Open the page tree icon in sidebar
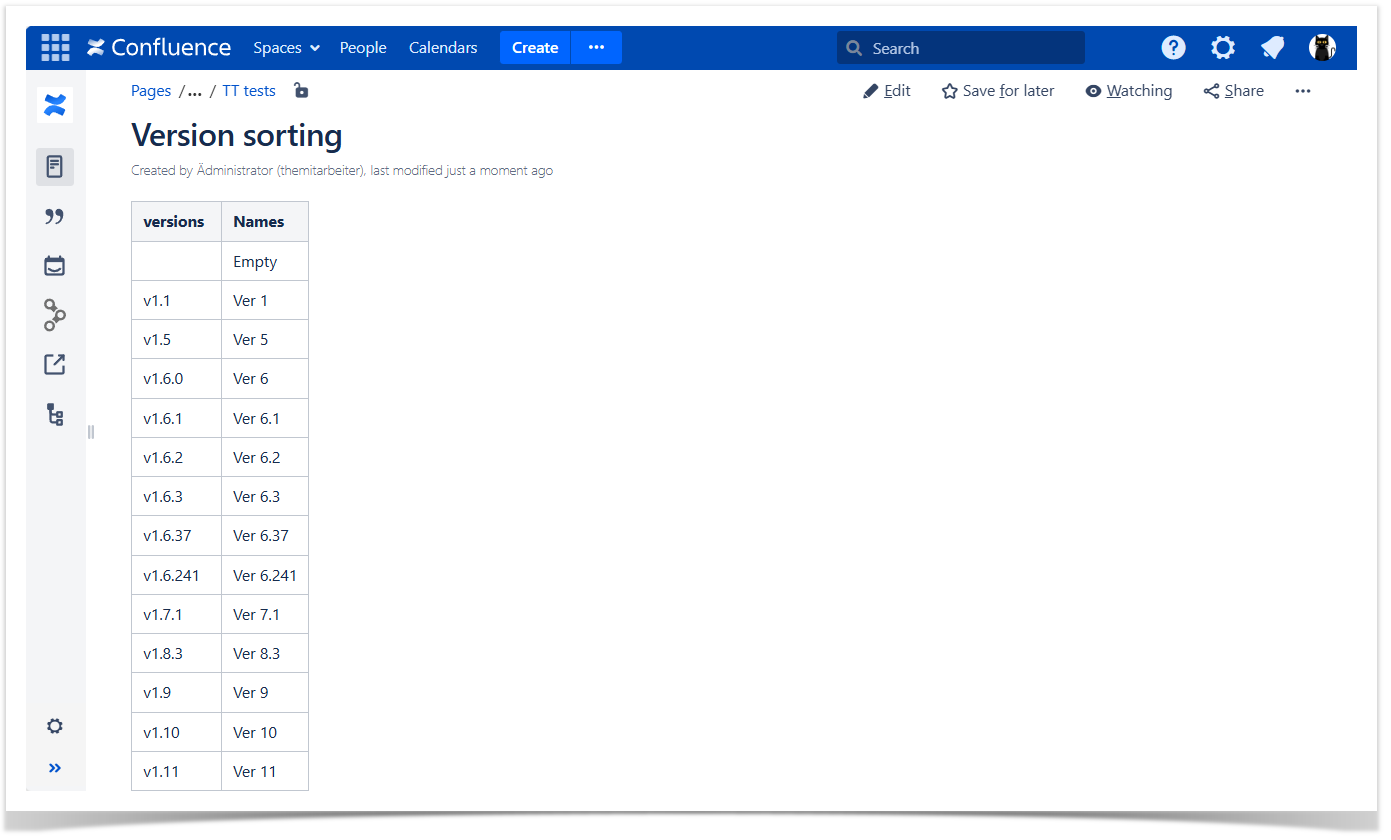 click(55, 415)
